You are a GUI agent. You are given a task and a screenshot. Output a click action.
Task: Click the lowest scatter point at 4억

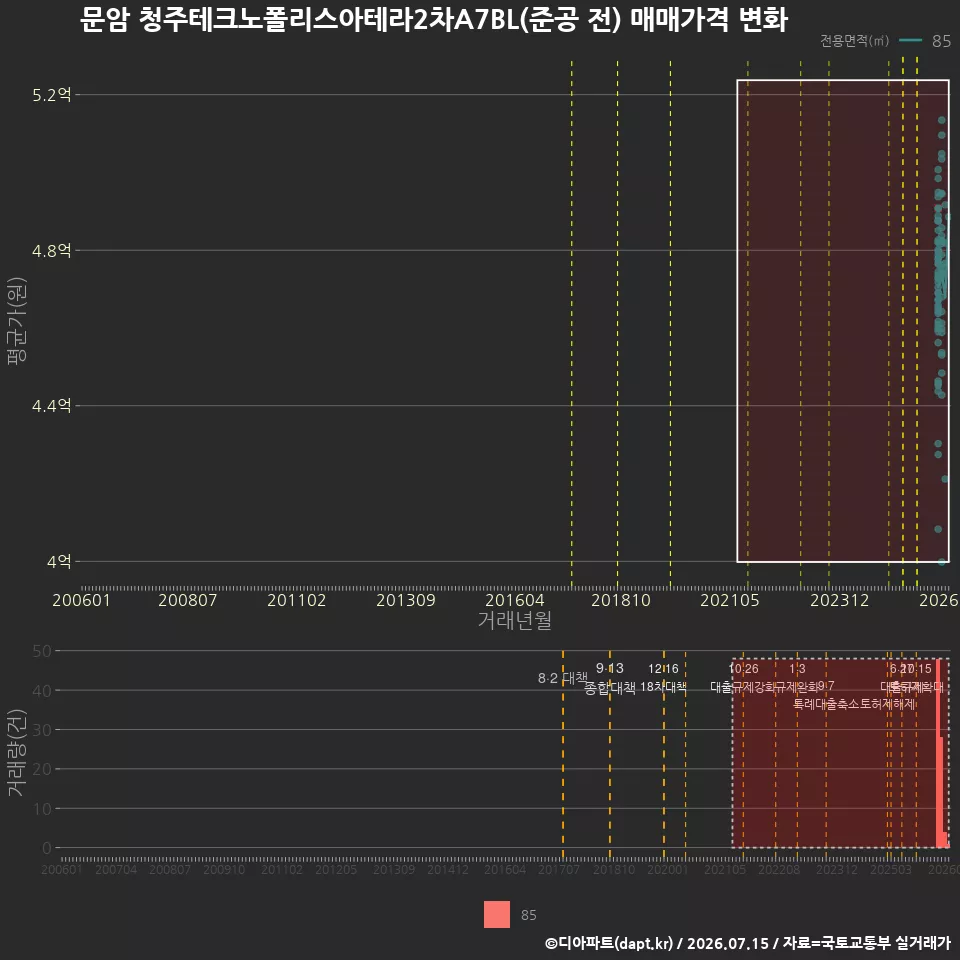942,561
